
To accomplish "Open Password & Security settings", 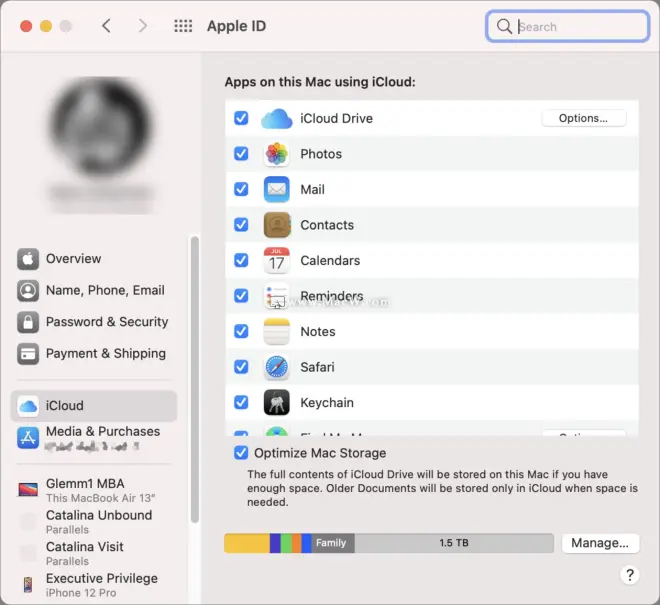I will [x=93, y=322].
